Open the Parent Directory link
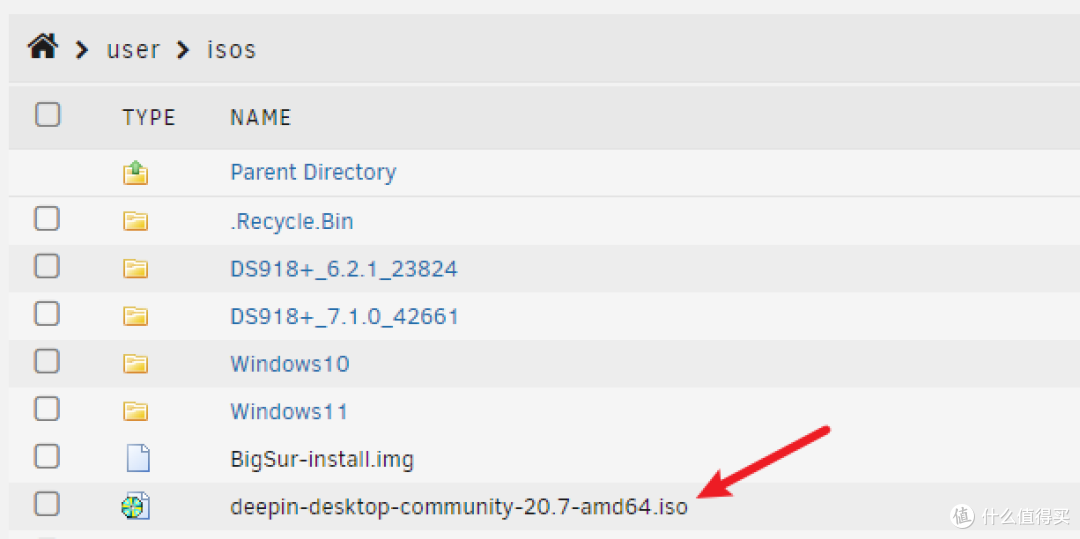Image resolution: width=1080 pixels, height=539 pixels. click(x=313, y=172)
